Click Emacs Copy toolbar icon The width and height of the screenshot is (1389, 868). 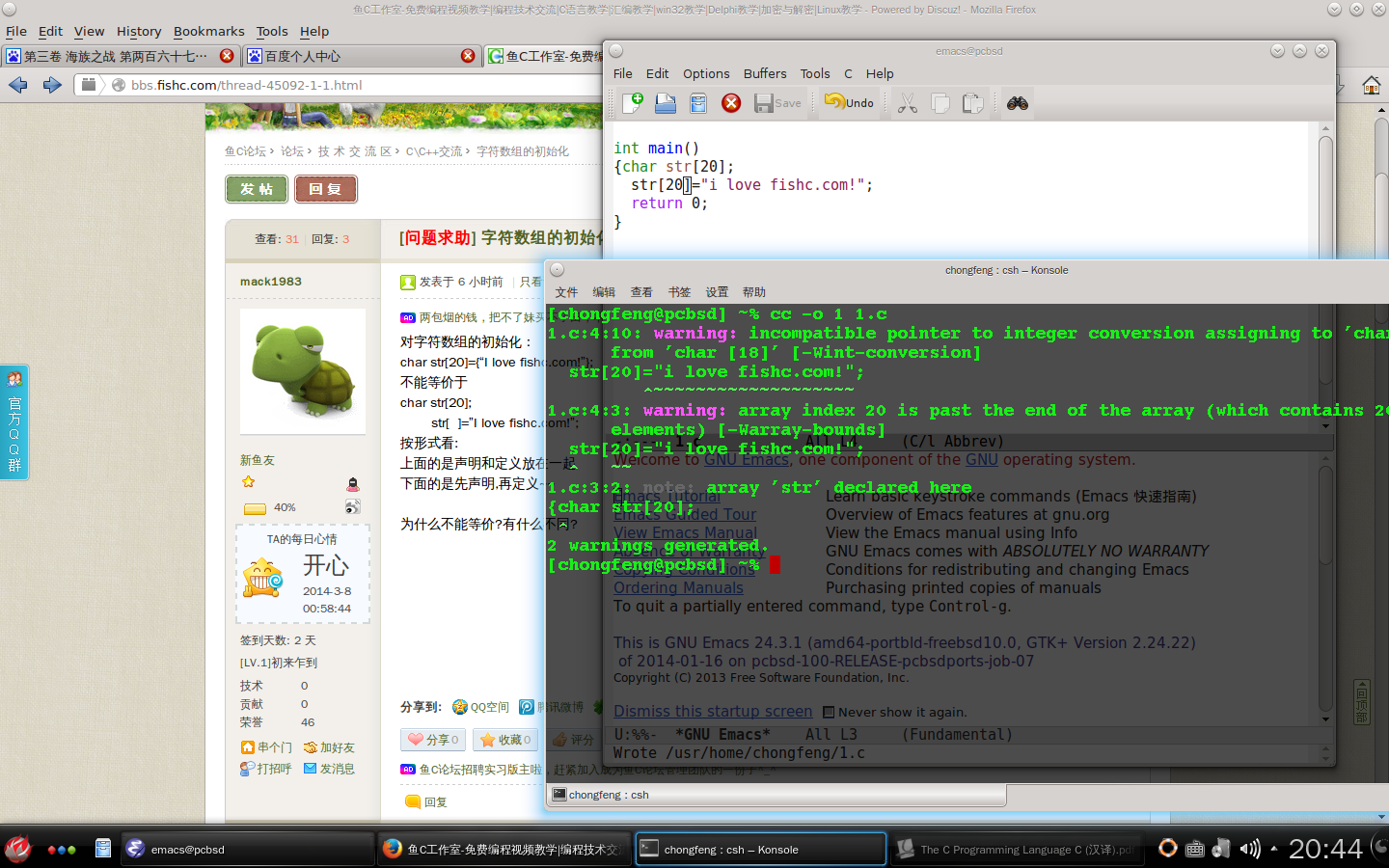(x=940, y=102)
